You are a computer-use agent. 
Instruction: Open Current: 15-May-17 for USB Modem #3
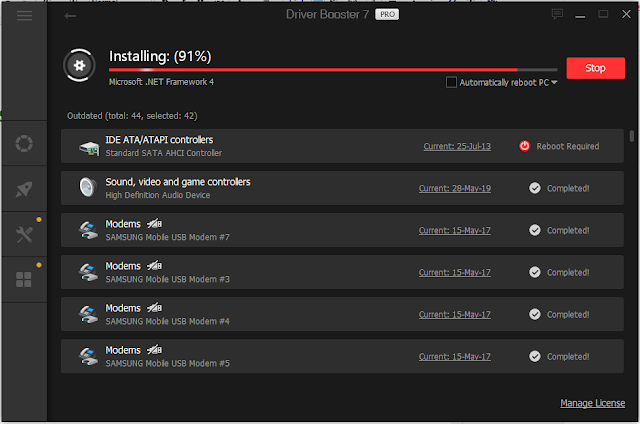tap(455, 273)
